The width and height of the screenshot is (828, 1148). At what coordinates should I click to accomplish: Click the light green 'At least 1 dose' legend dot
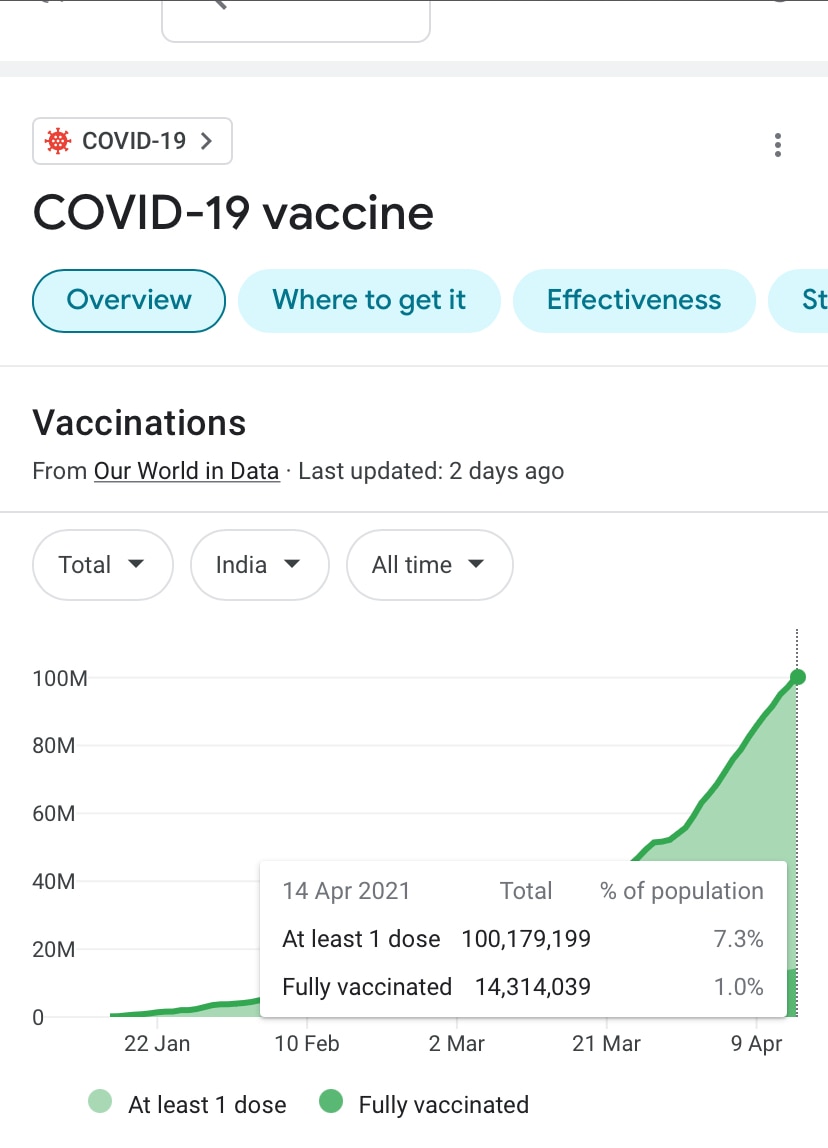(99, 1104)
